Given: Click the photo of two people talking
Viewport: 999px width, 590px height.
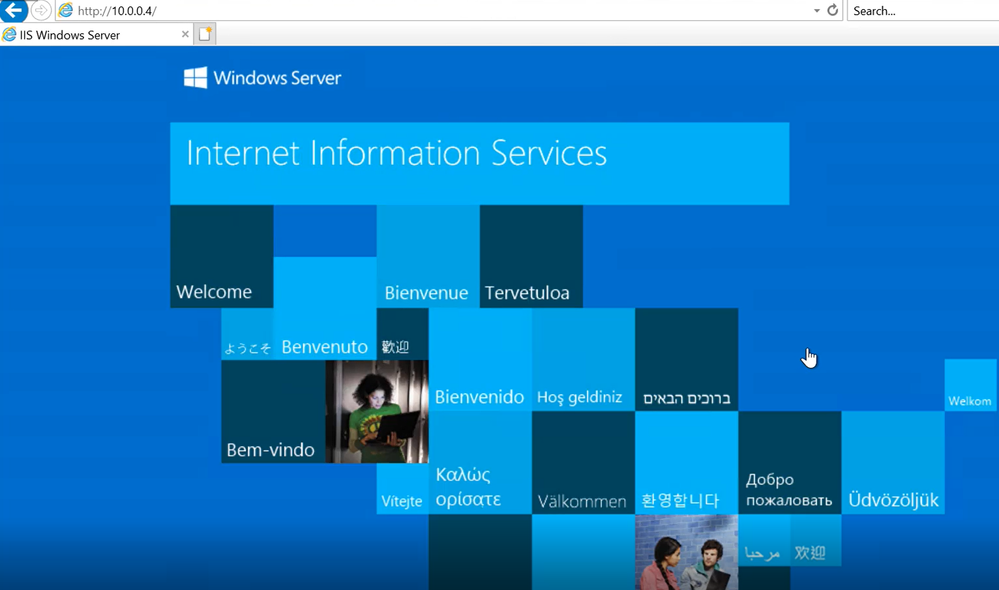Looking at the screenshot, I should pos(687,552).
